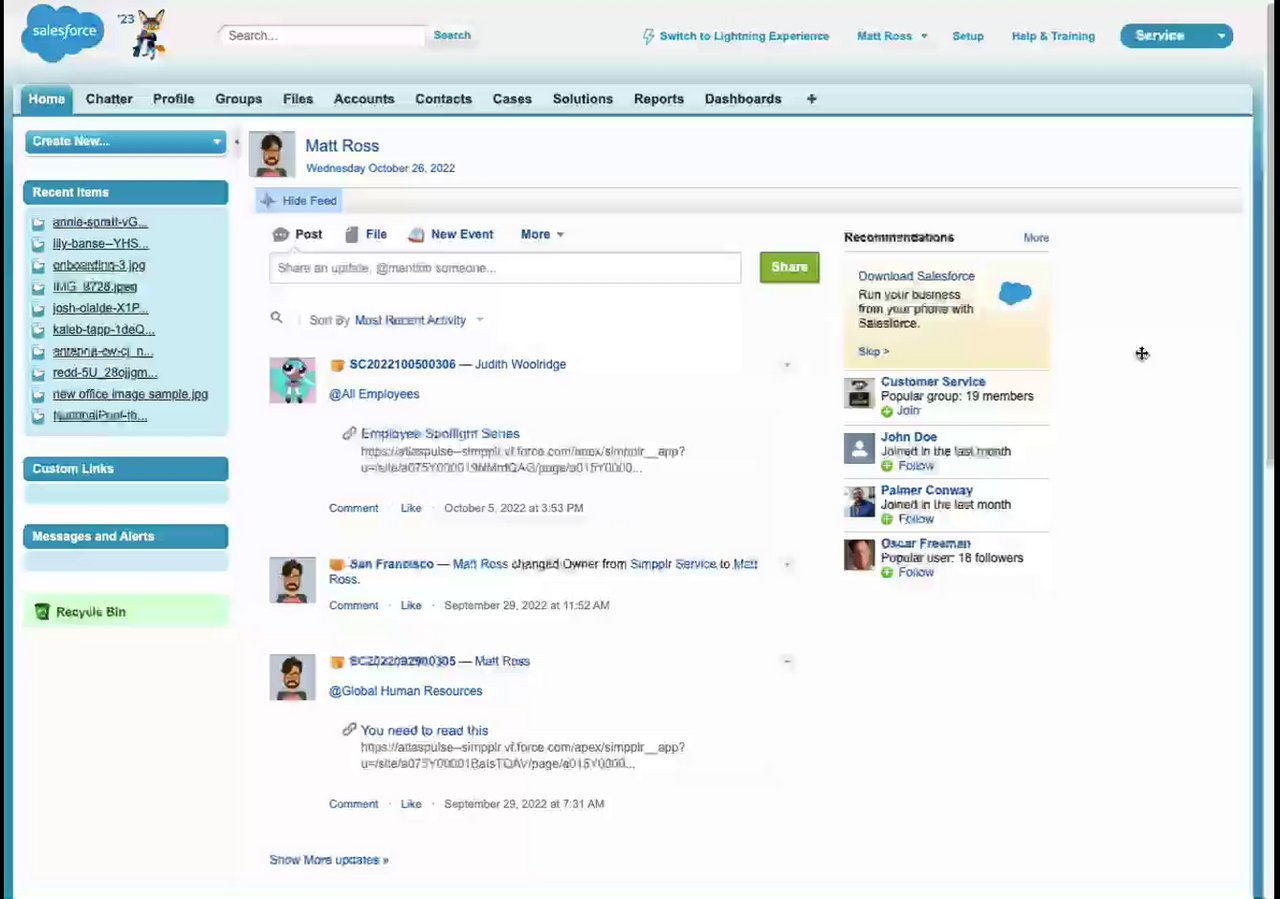This screenshot has height=899, width=1280.
Task: Click case icon beside SC2022092900305
Action: [337, 662]
